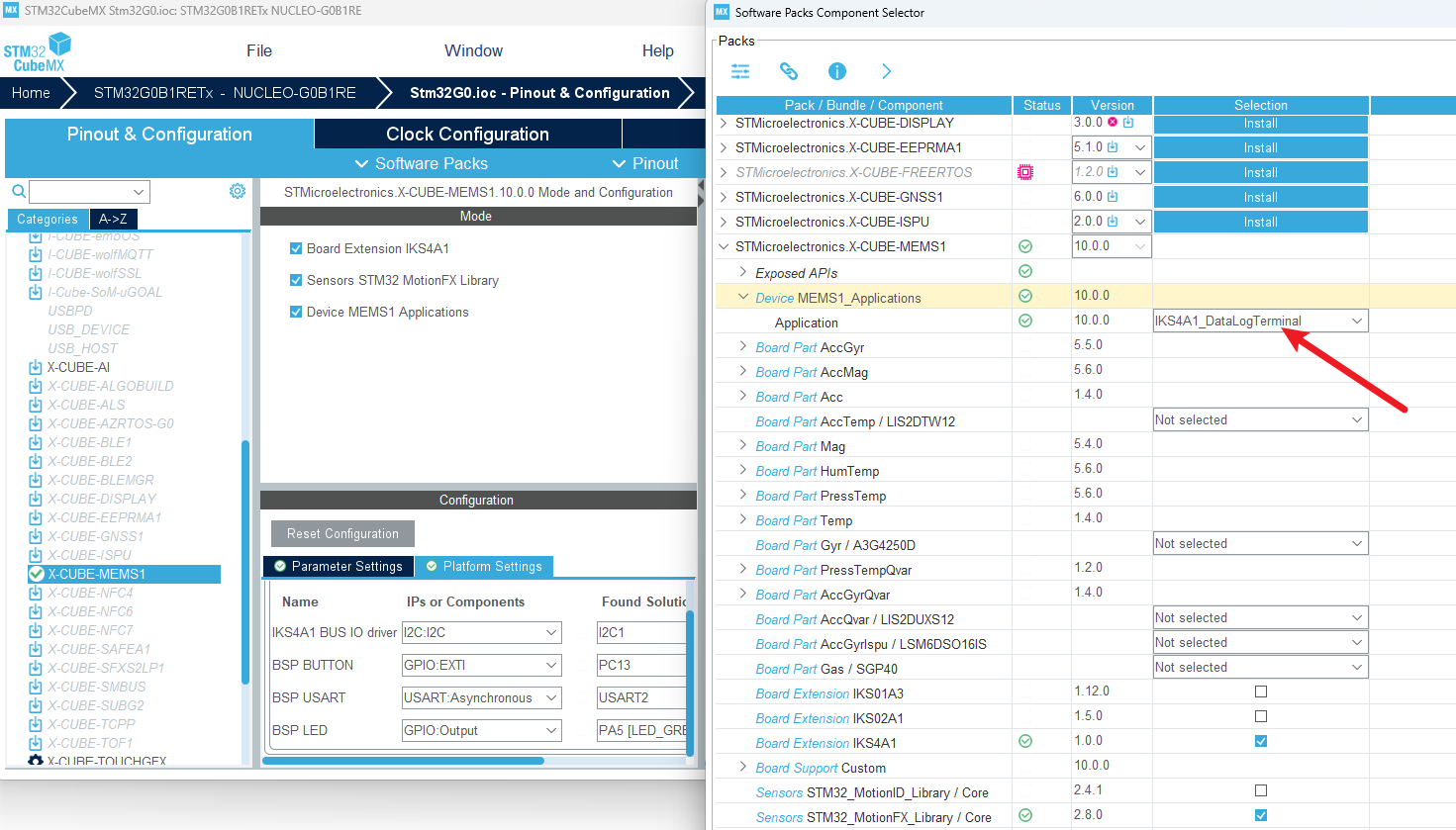The height and width of the screenshot is (830, 1456).
Task: Install the X-CUBE-EEPRMA1 pack
Action: click(x=1261, y=147)
